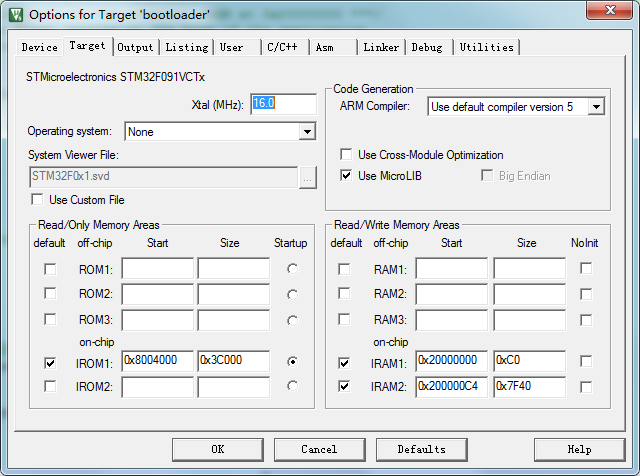Expand the ARM Compiler version dropdown
The height and width of the screenshot is (476, 640).
point(596,107)
